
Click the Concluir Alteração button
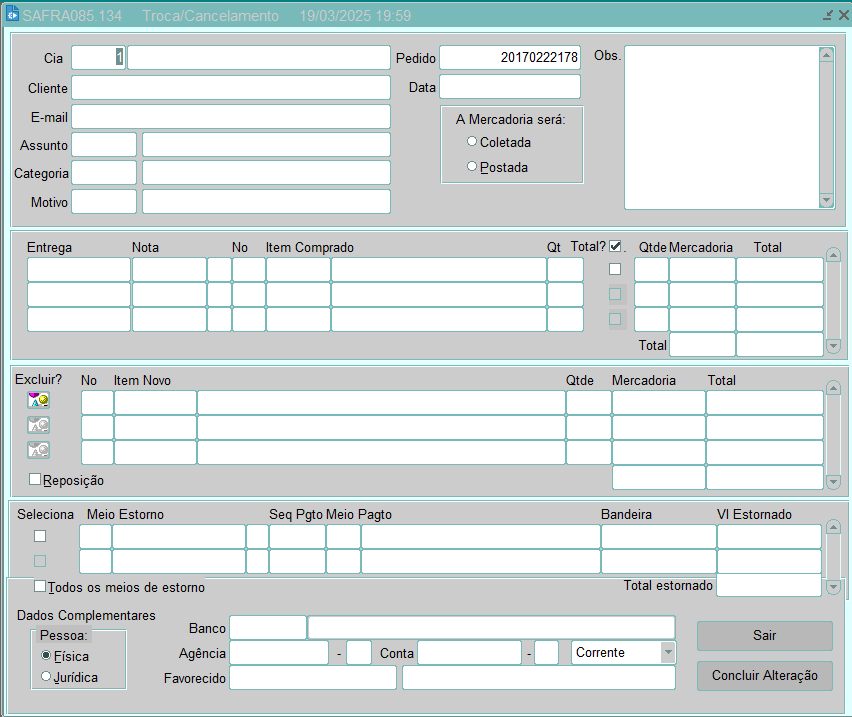(x=764, y=676)
